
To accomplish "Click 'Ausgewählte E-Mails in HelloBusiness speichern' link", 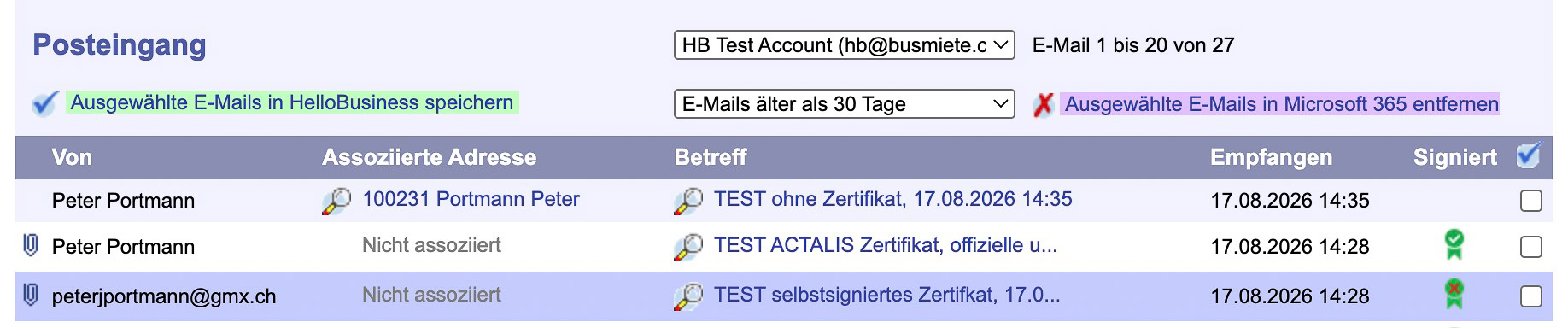I will pyautogui.click(x=292, y=102).
